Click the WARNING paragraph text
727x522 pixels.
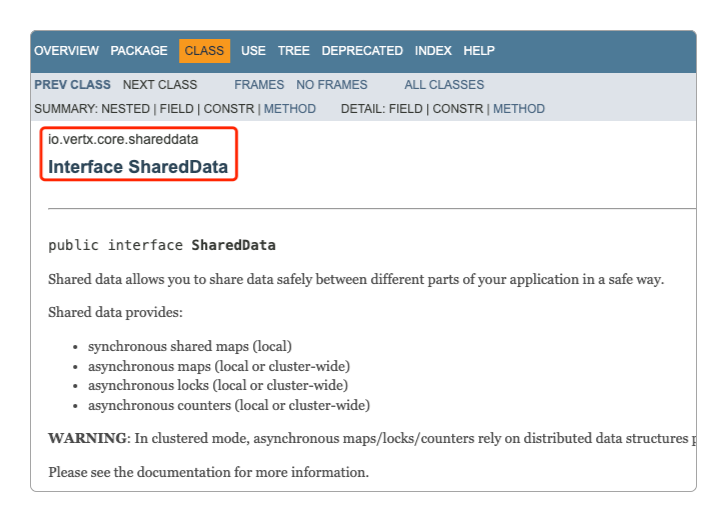[372, 438]
